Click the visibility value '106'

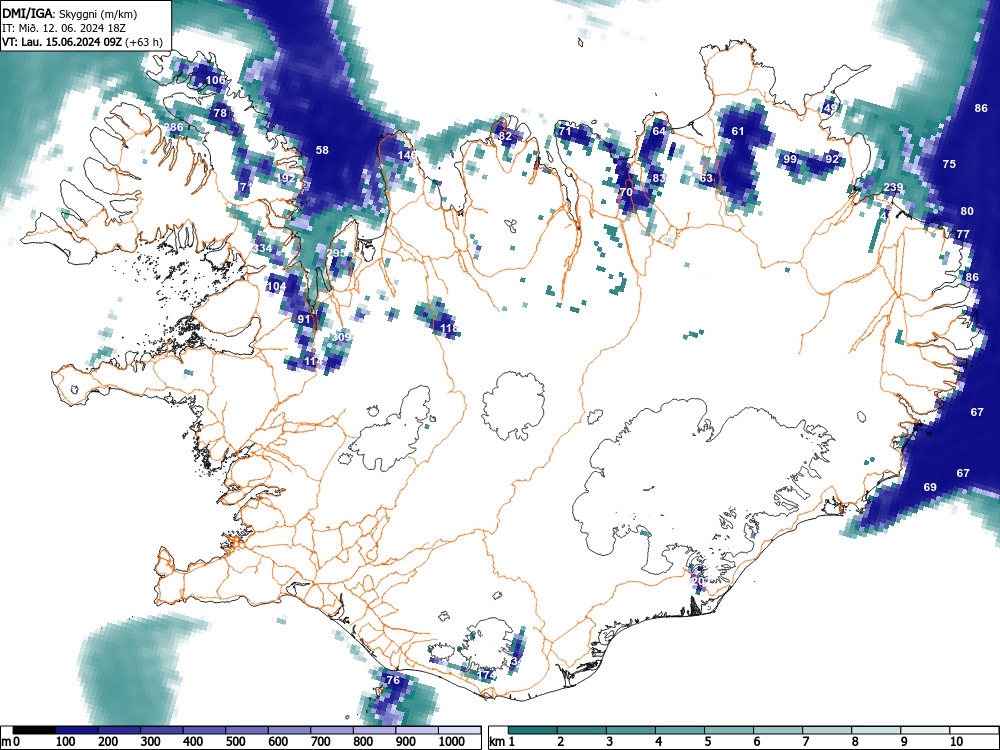[x=216, y=80]
